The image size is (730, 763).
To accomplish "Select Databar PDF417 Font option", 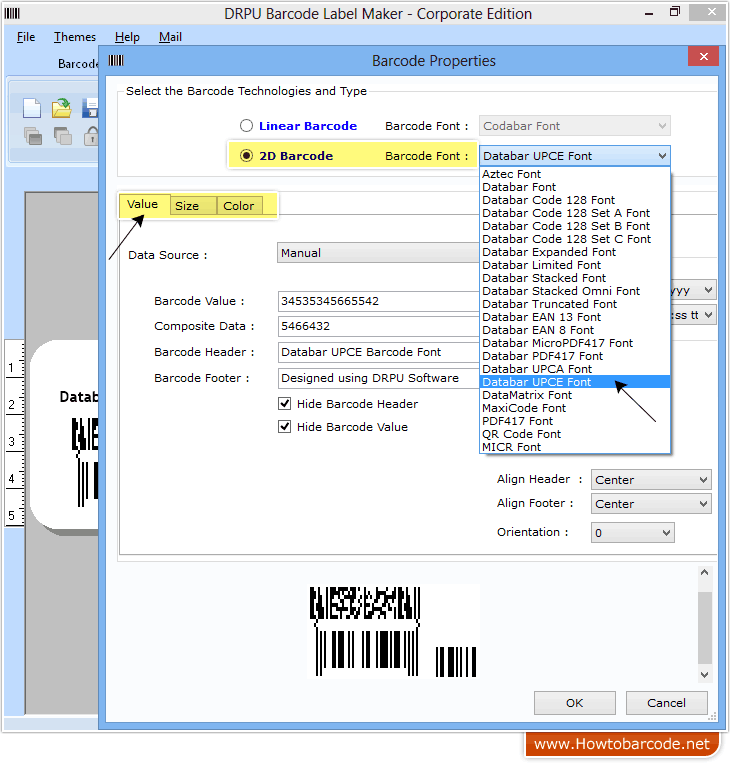I will [575, 356].
